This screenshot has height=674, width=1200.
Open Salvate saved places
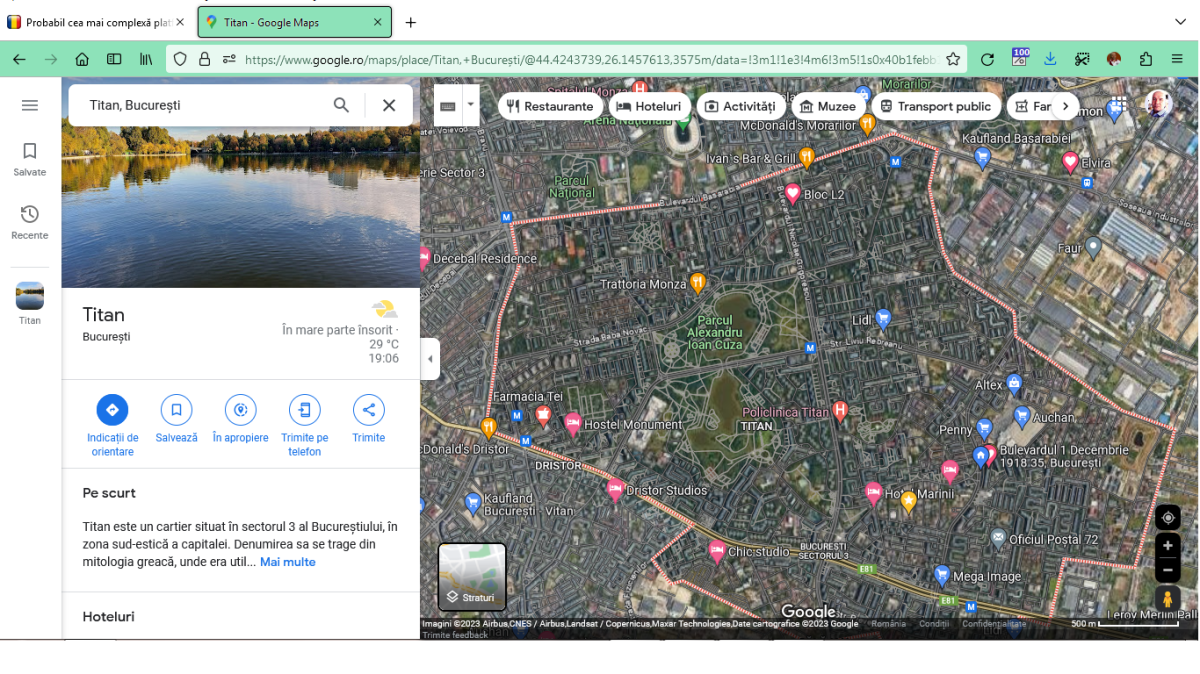pos(30,158)
